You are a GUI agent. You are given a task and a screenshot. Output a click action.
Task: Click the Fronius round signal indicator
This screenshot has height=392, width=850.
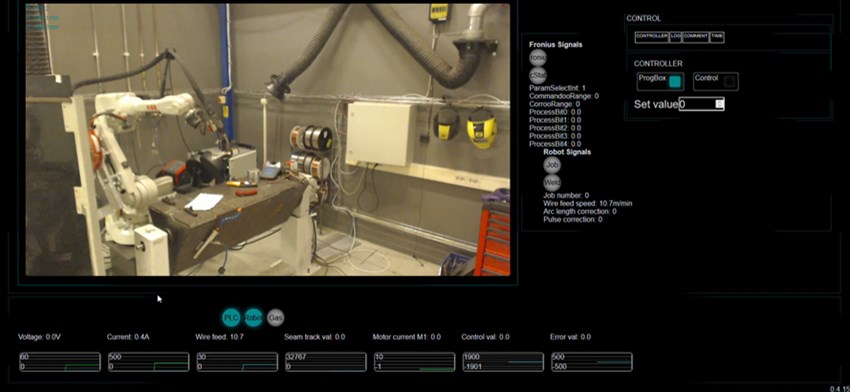538,58
